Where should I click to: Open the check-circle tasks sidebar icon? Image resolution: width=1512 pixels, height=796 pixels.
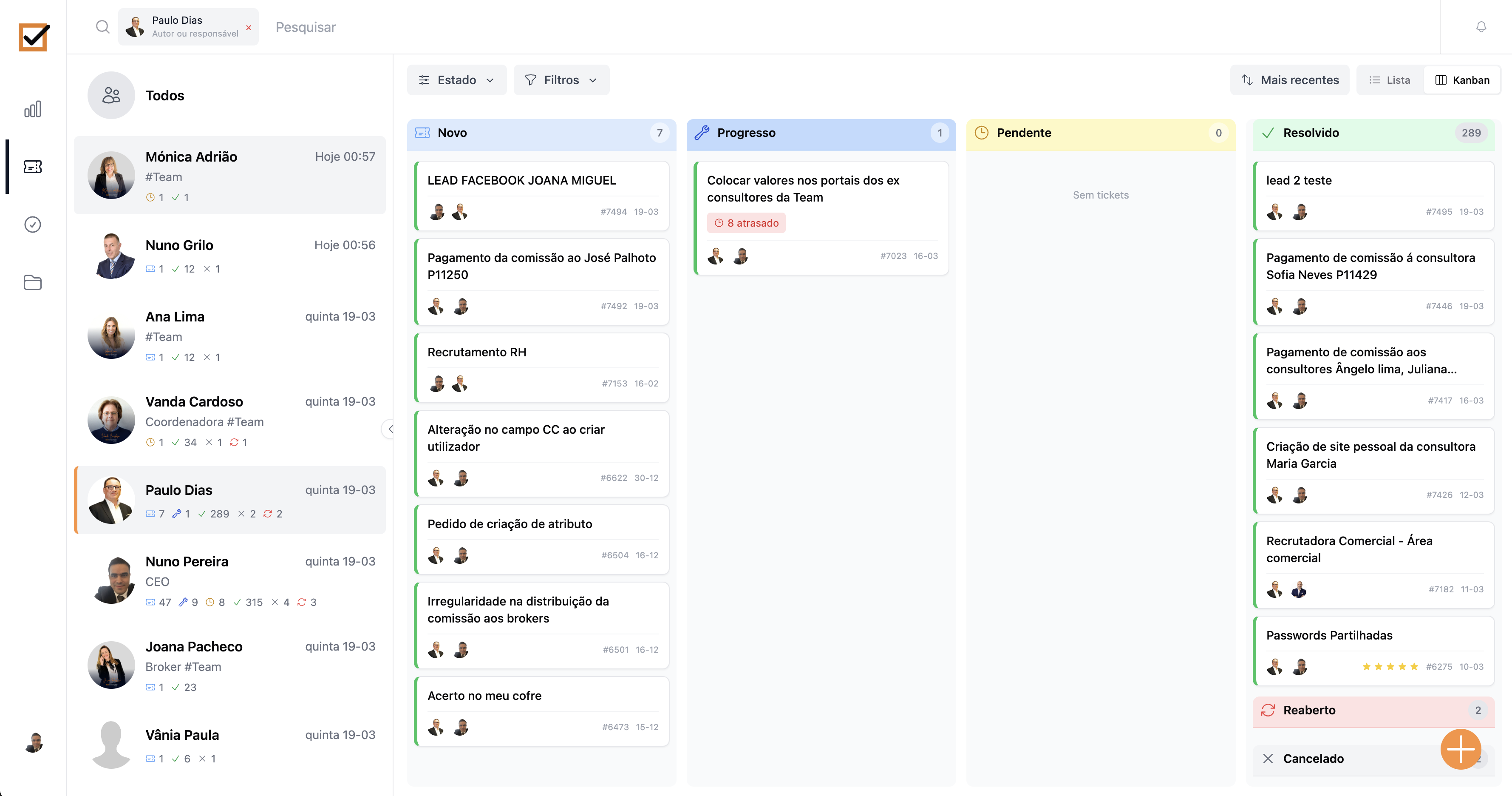33,225
